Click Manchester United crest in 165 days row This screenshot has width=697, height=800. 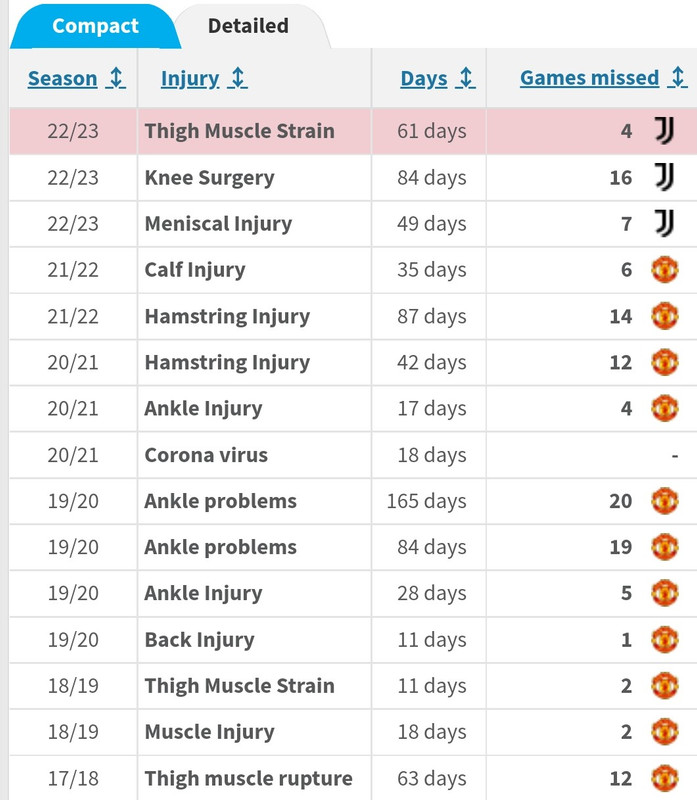664,501
